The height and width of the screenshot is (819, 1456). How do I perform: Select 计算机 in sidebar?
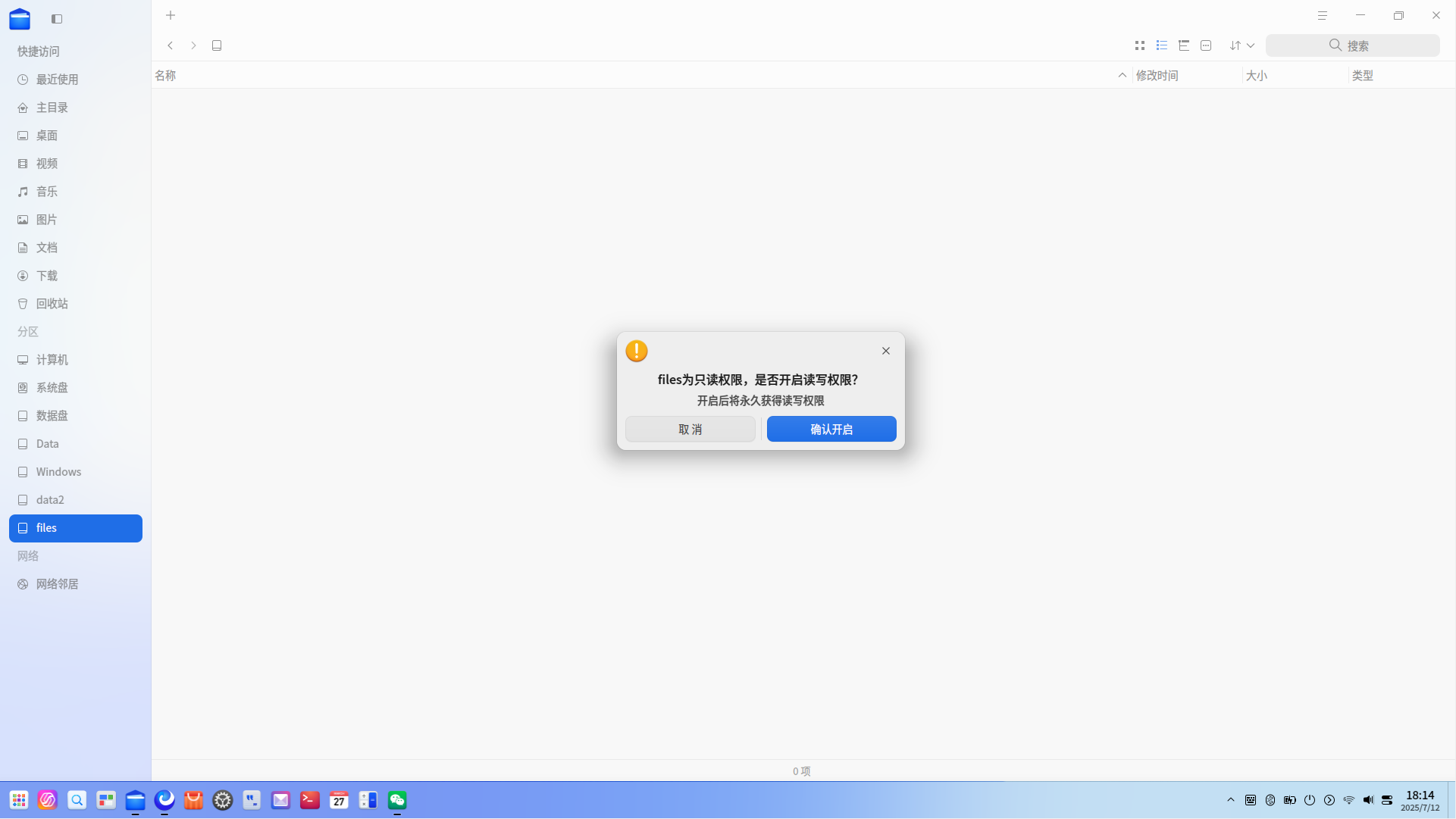(76, 360)
